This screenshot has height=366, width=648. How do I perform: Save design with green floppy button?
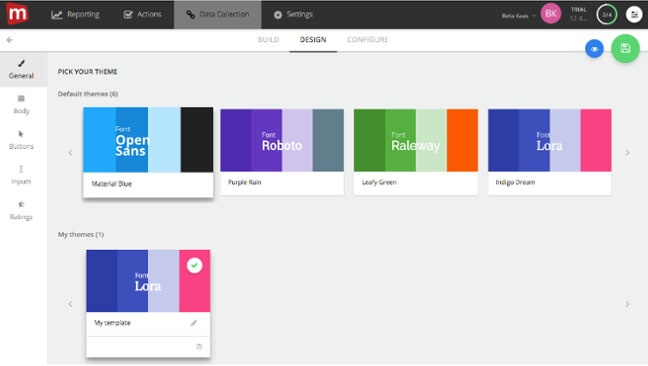(625, 49)
